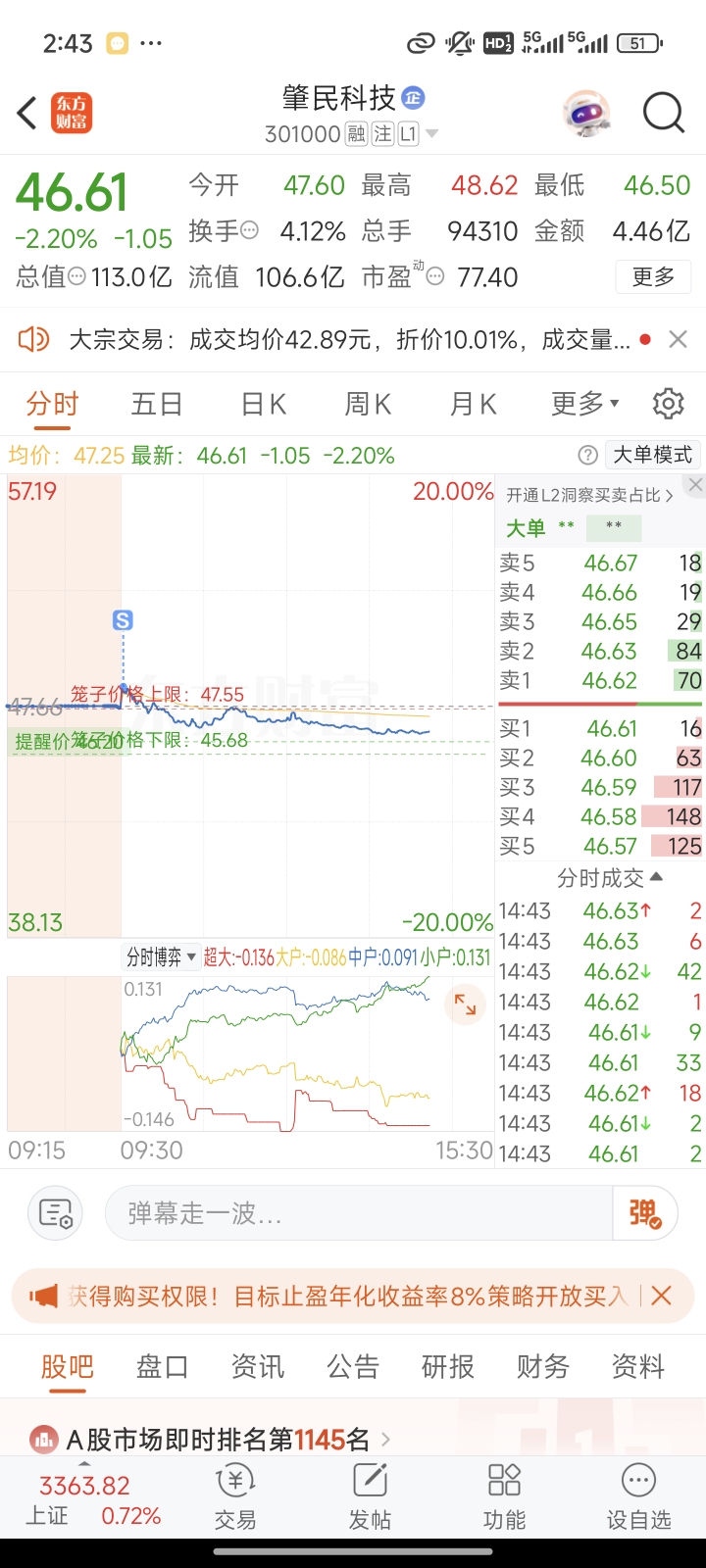Dismiss the 大宗交易 notice
The image size is (706, 1568).
(x=678, y=339)
